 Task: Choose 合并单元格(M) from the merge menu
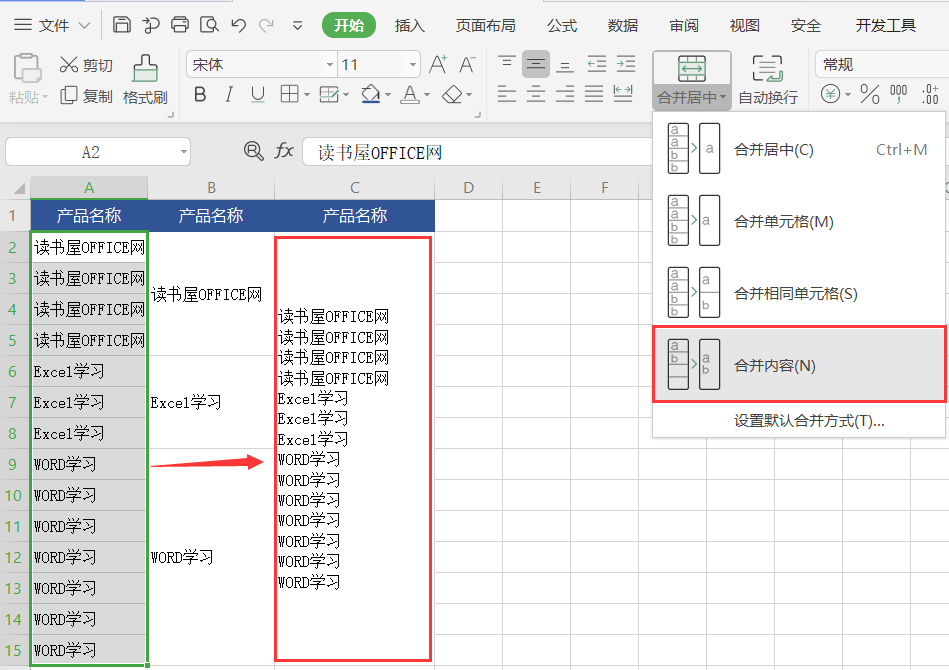[x=799, y=222]
